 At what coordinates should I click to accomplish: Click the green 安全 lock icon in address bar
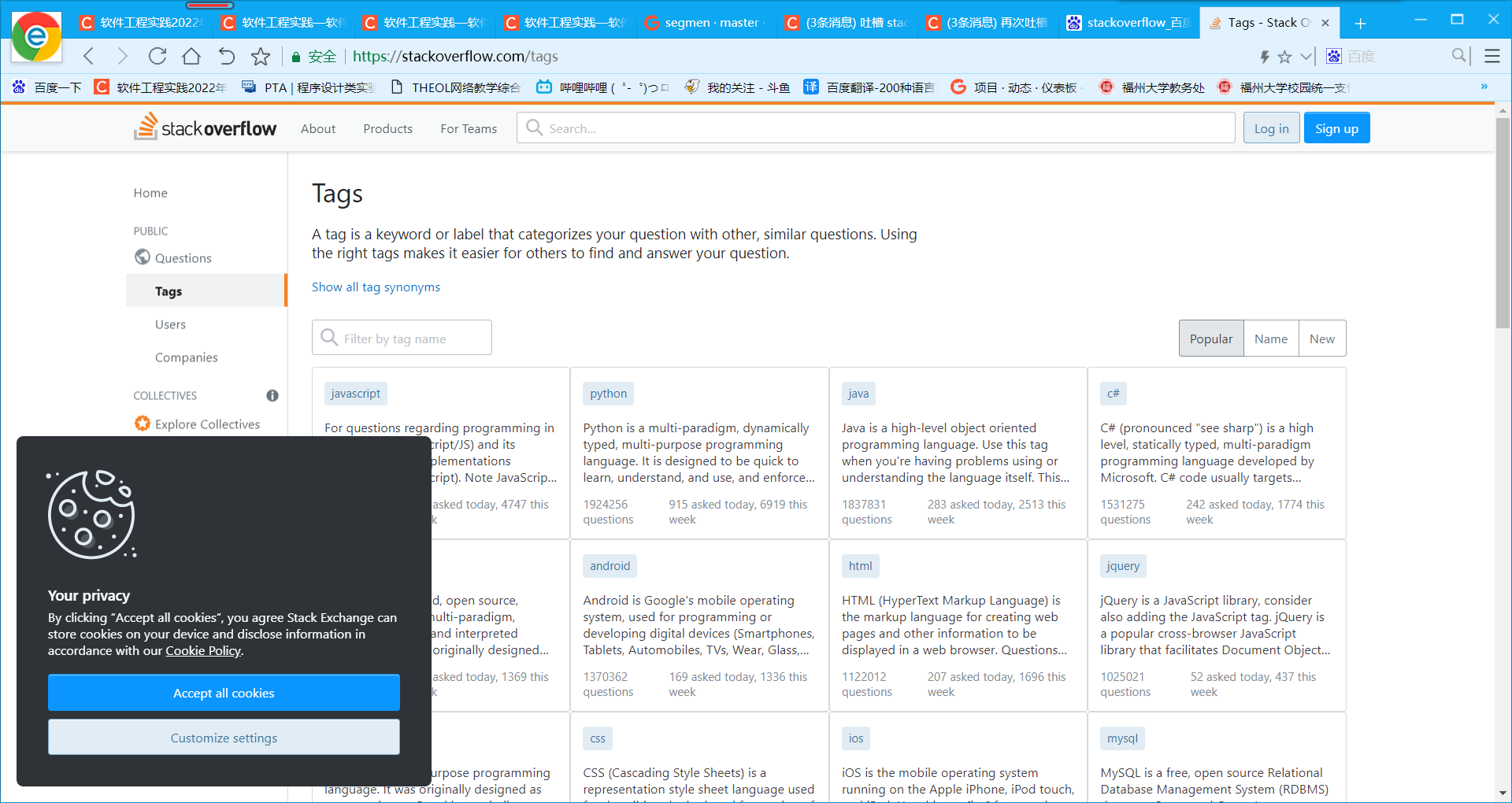pyautogui.click(x=296, y=57)
